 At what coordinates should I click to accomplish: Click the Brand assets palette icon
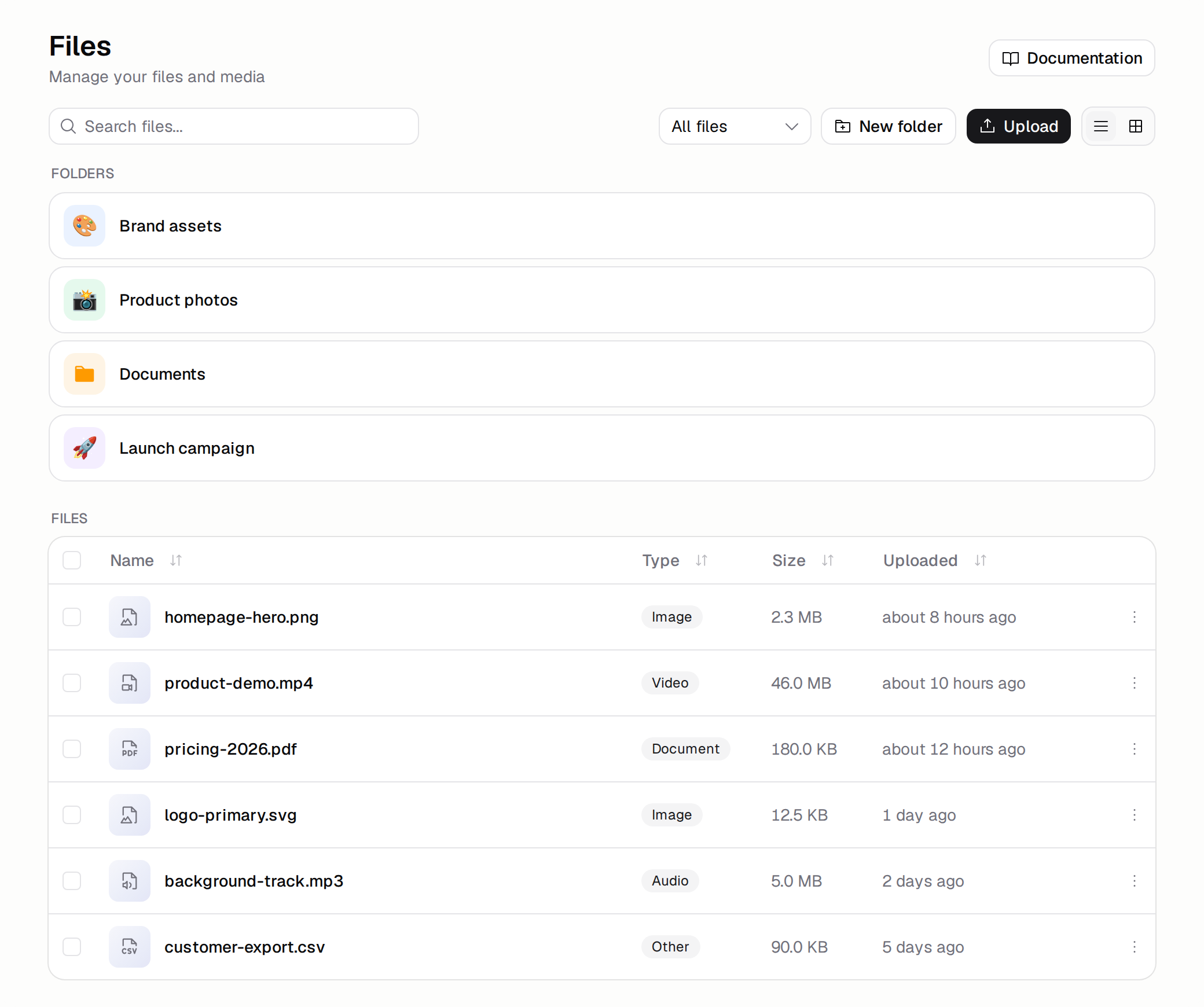[x=85, y=226]
